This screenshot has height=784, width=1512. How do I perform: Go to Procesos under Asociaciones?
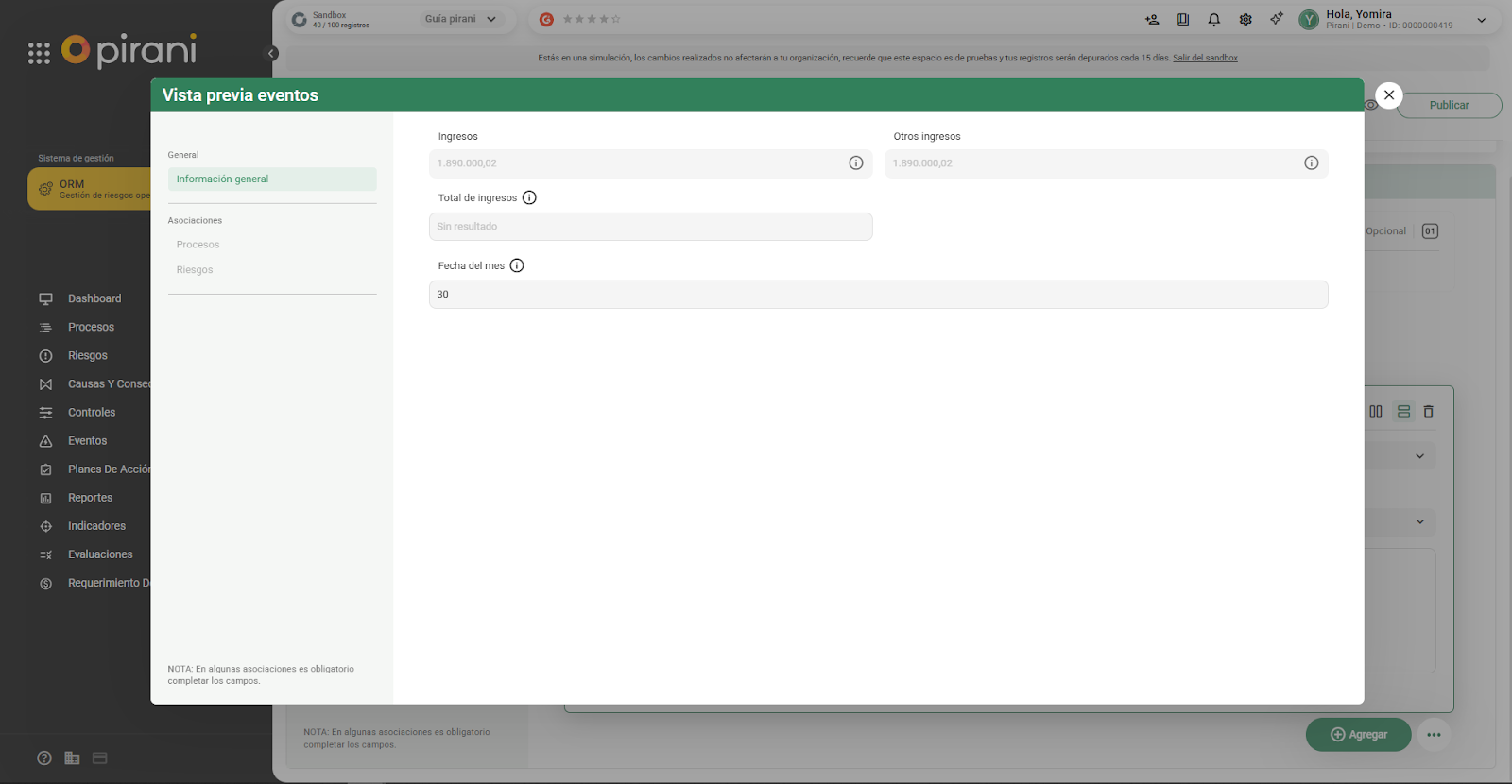(x=198, y=245)
